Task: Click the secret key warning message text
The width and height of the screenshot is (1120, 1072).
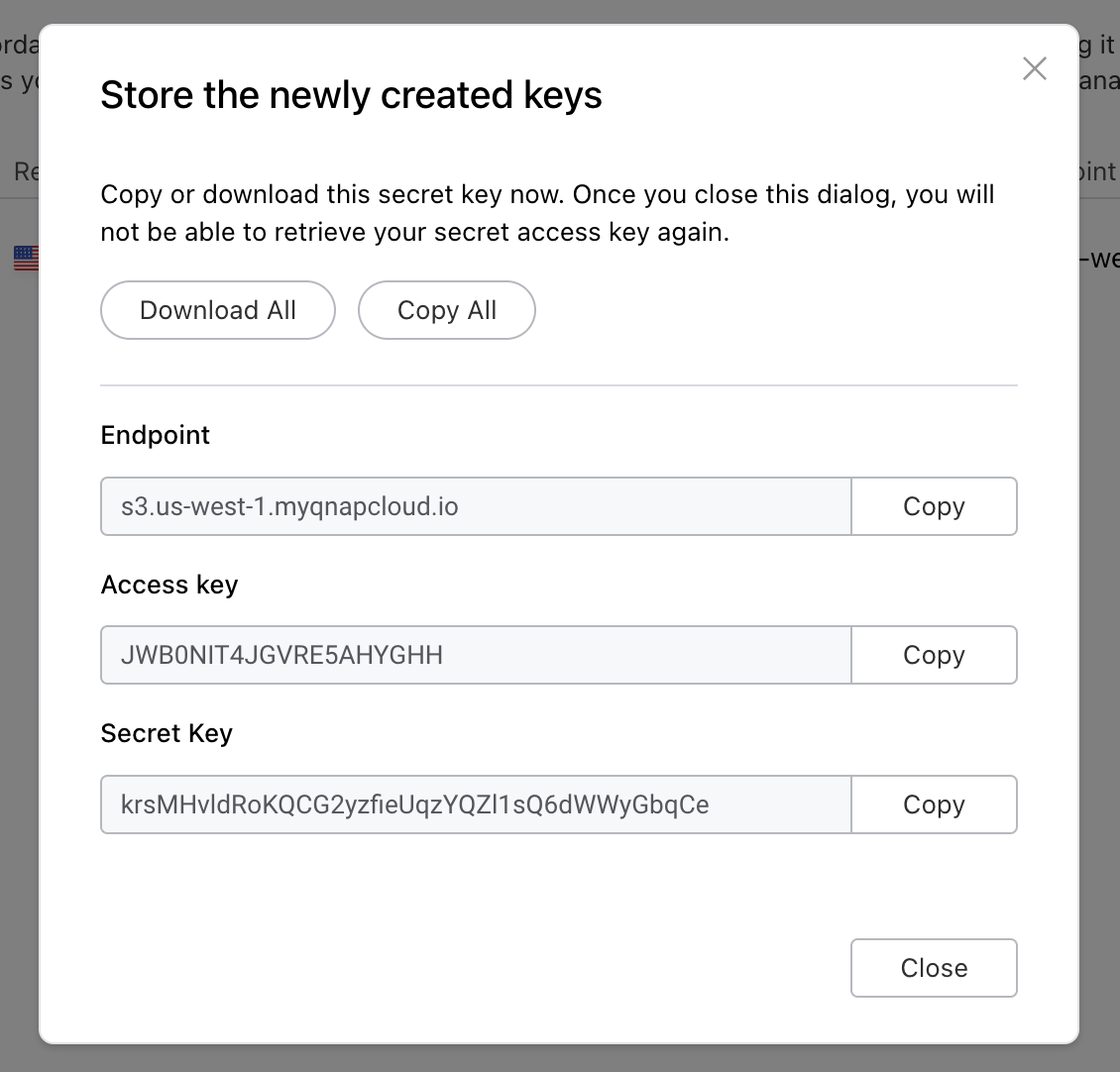Action: 546,213
